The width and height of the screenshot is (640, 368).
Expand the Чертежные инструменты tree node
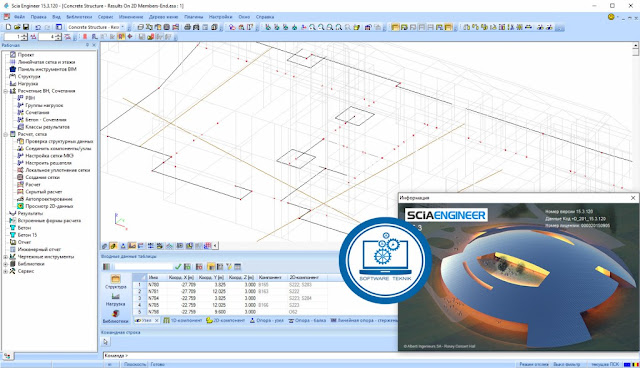(6, 257)
